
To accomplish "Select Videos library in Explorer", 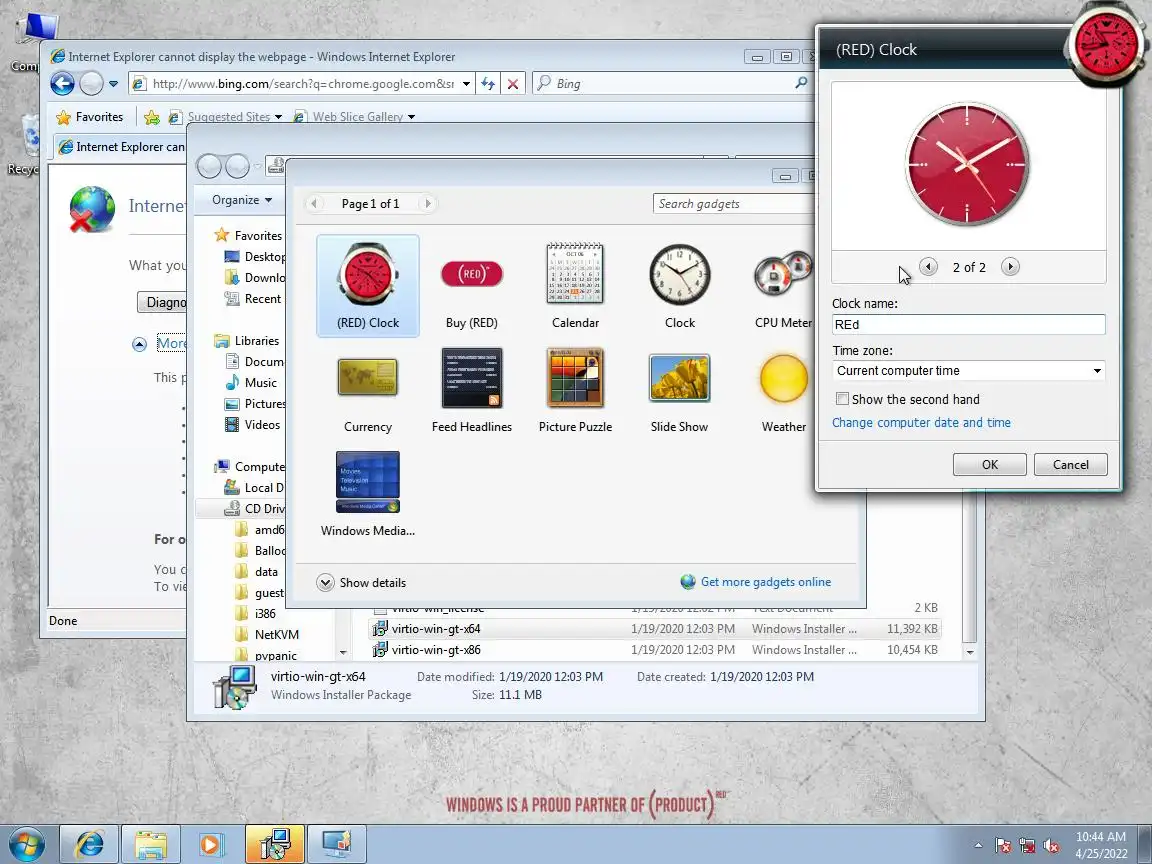I will (x=253, y=425).
